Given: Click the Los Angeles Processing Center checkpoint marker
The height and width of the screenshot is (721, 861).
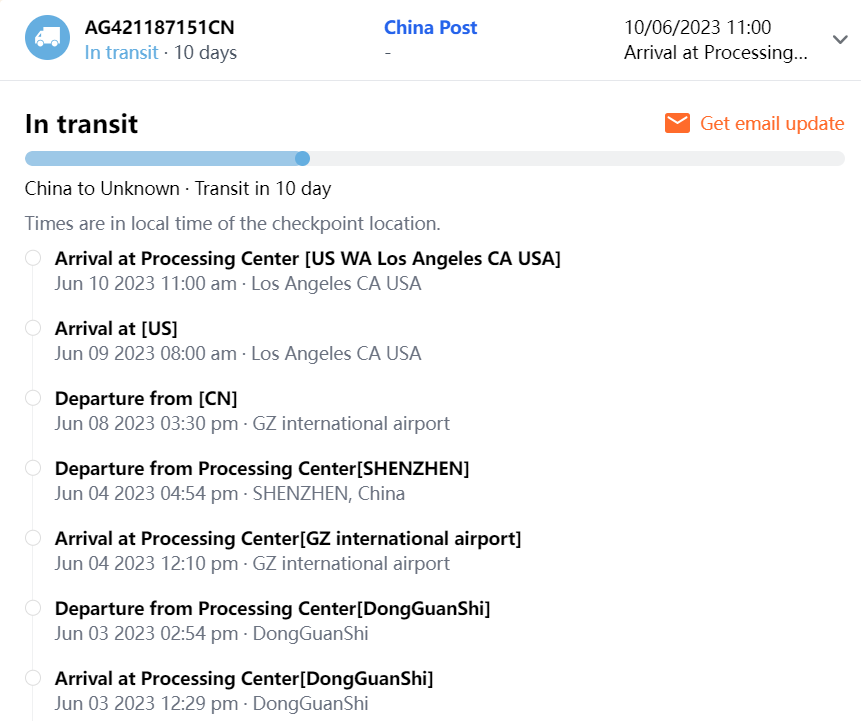Looking at the screenshot, I should tap(33, 258).
